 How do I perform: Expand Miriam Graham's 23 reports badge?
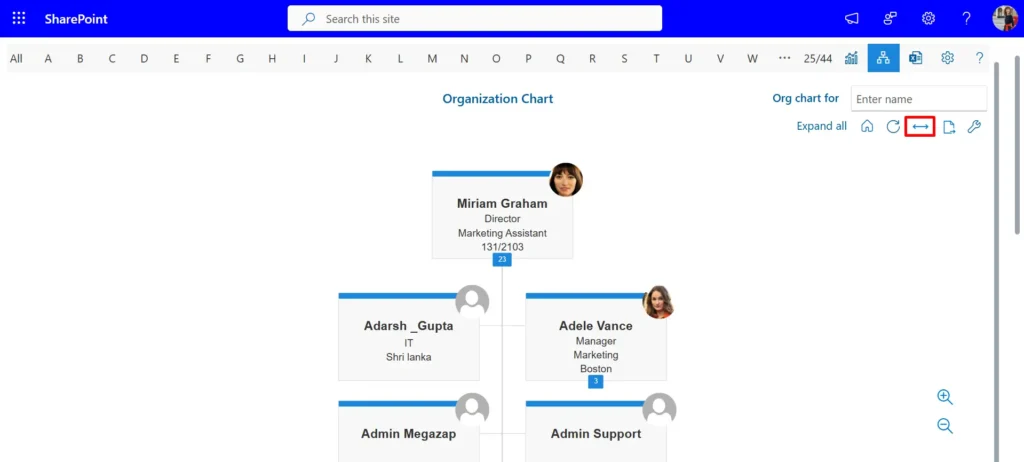[502, 260]
